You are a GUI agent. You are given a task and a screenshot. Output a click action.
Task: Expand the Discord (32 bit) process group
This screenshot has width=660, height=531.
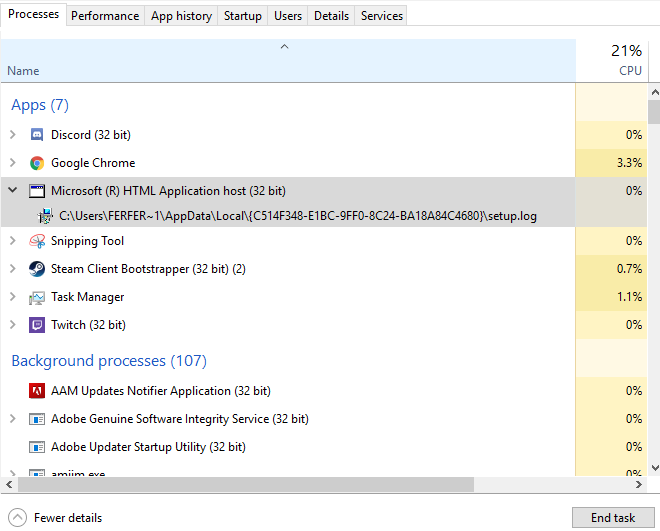coord(13,135)
